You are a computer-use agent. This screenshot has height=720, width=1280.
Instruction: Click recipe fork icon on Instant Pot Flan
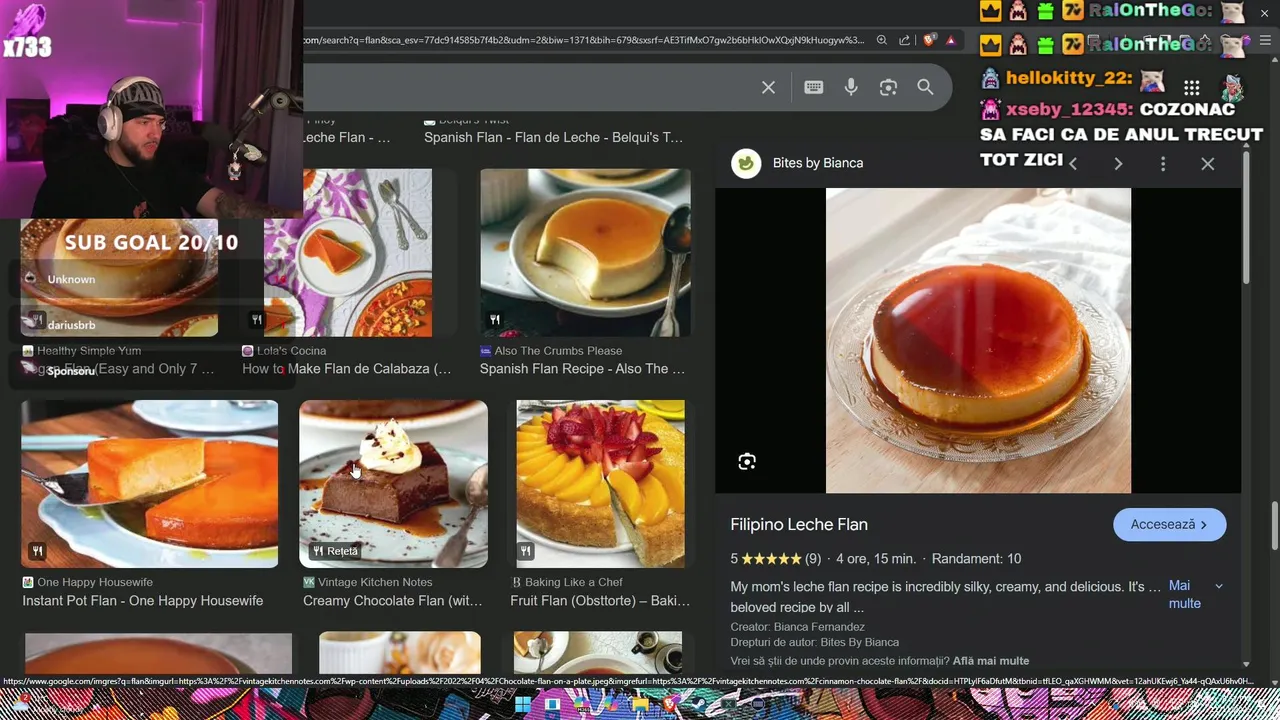point(37,551)
